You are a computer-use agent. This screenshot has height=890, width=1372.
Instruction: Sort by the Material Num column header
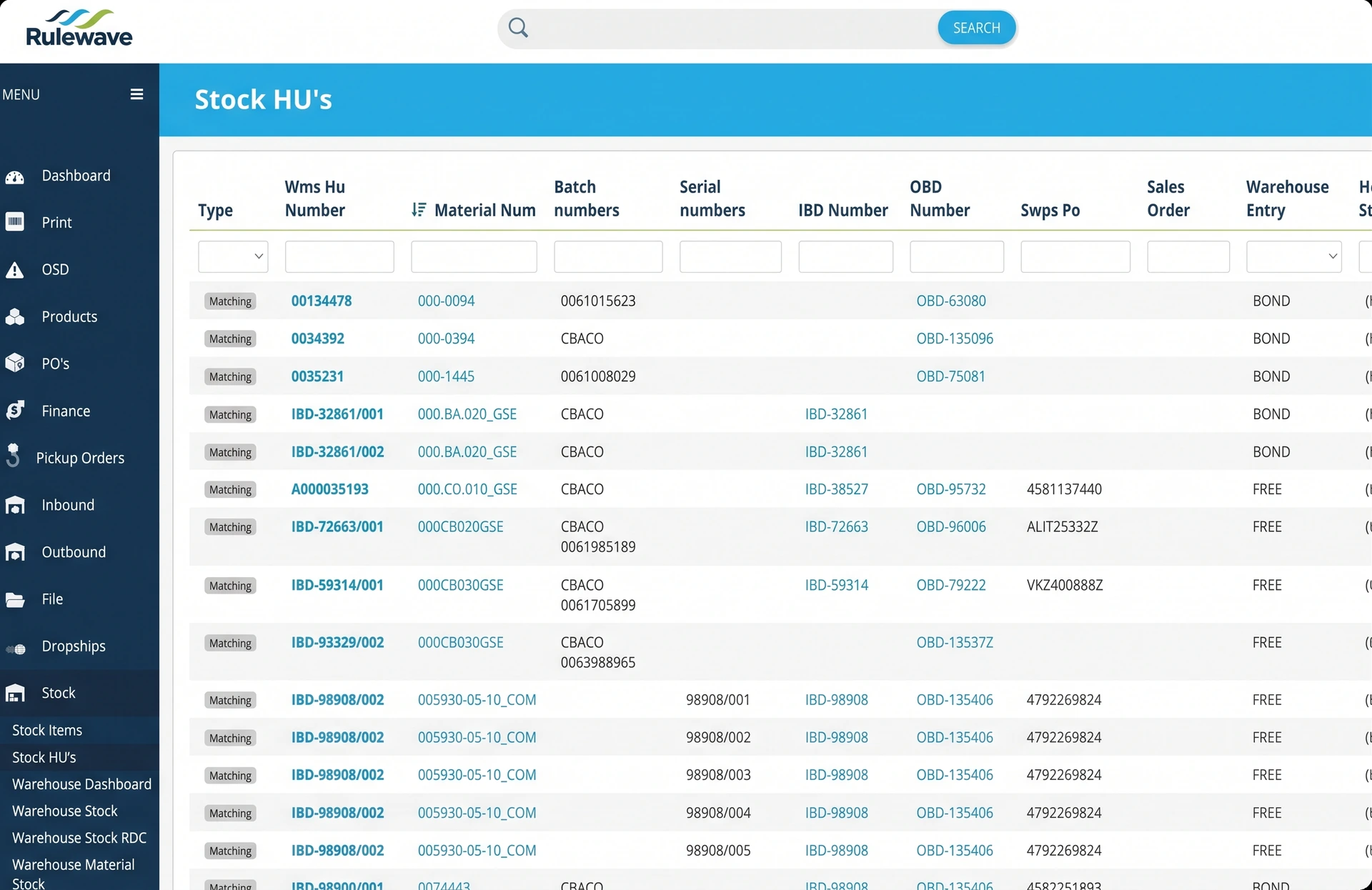coord(485,210)
